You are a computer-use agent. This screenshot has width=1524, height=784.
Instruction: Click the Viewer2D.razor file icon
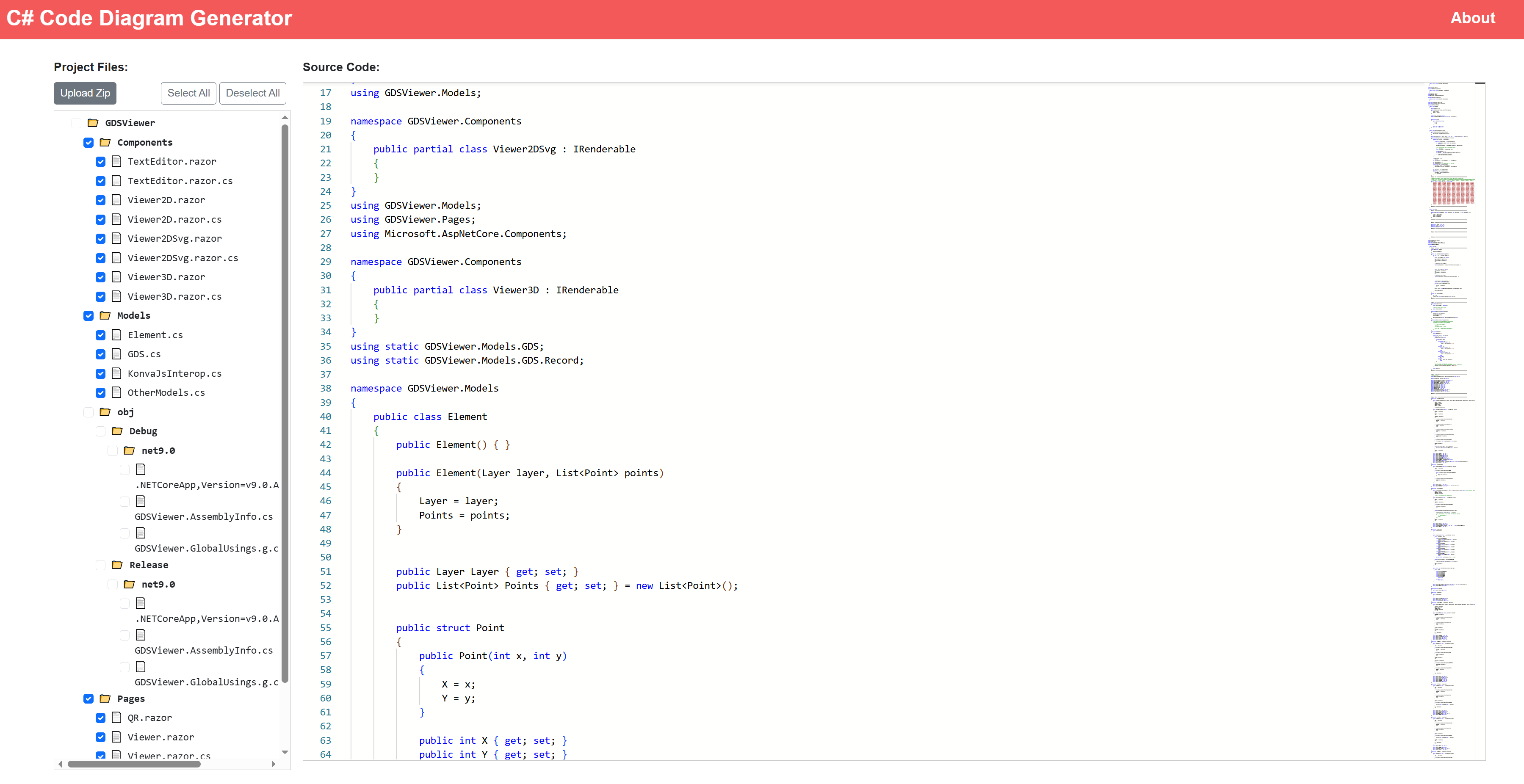click(x=116, y=200)
